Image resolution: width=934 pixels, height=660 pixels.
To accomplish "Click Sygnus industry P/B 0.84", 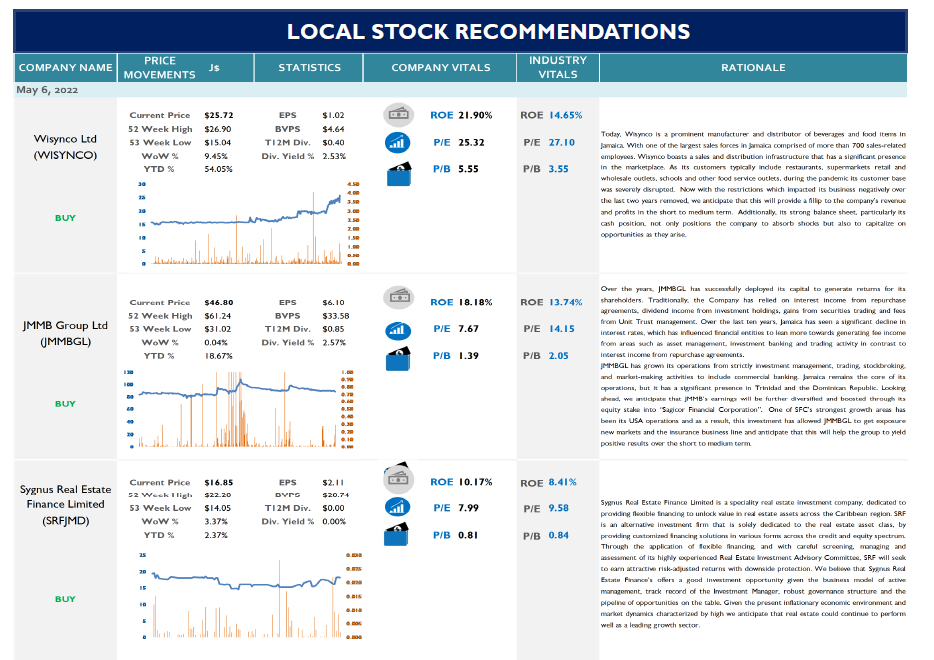I will tap(559, 535).
